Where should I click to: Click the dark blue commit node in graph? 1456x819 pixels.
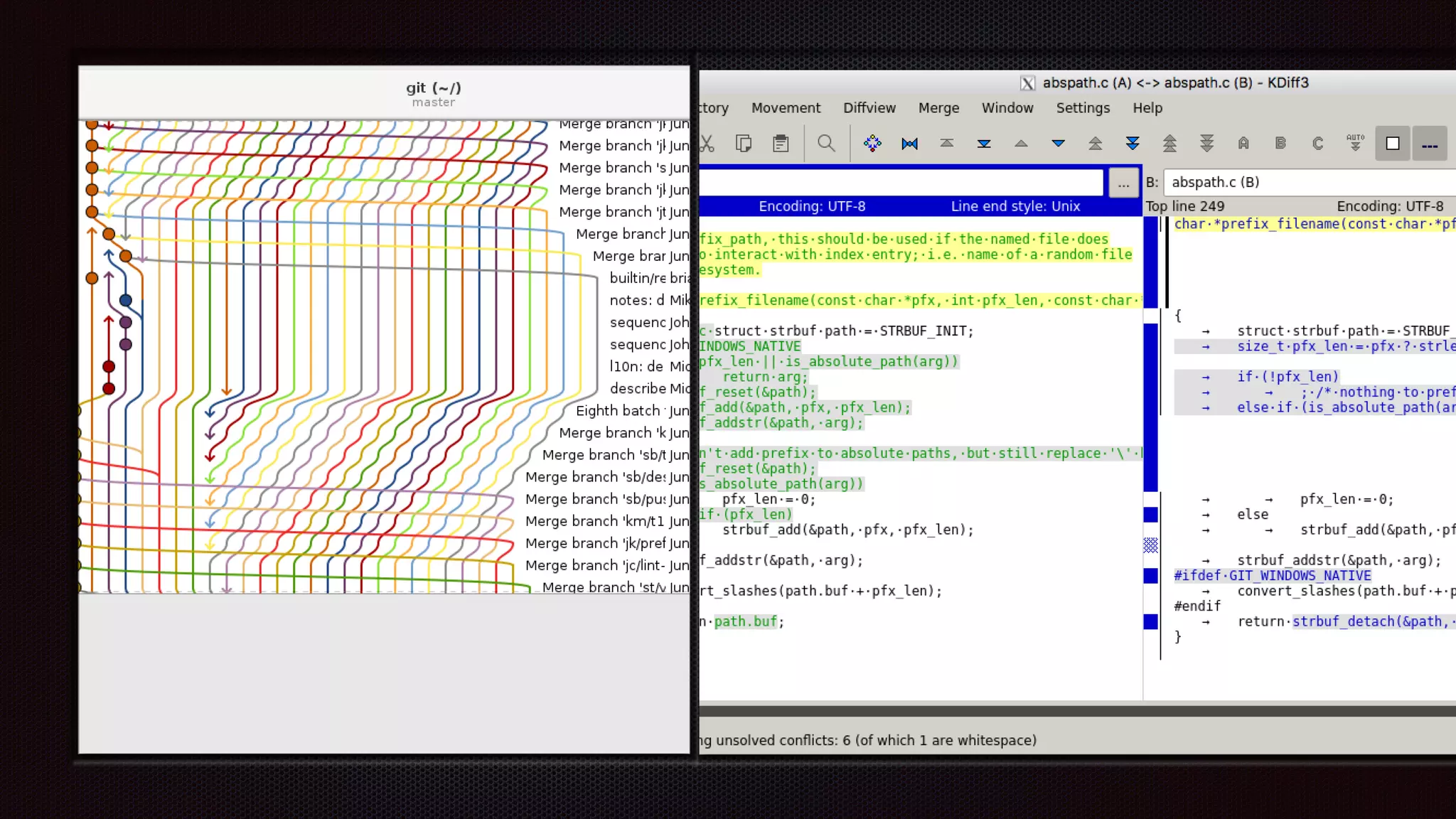126,300
